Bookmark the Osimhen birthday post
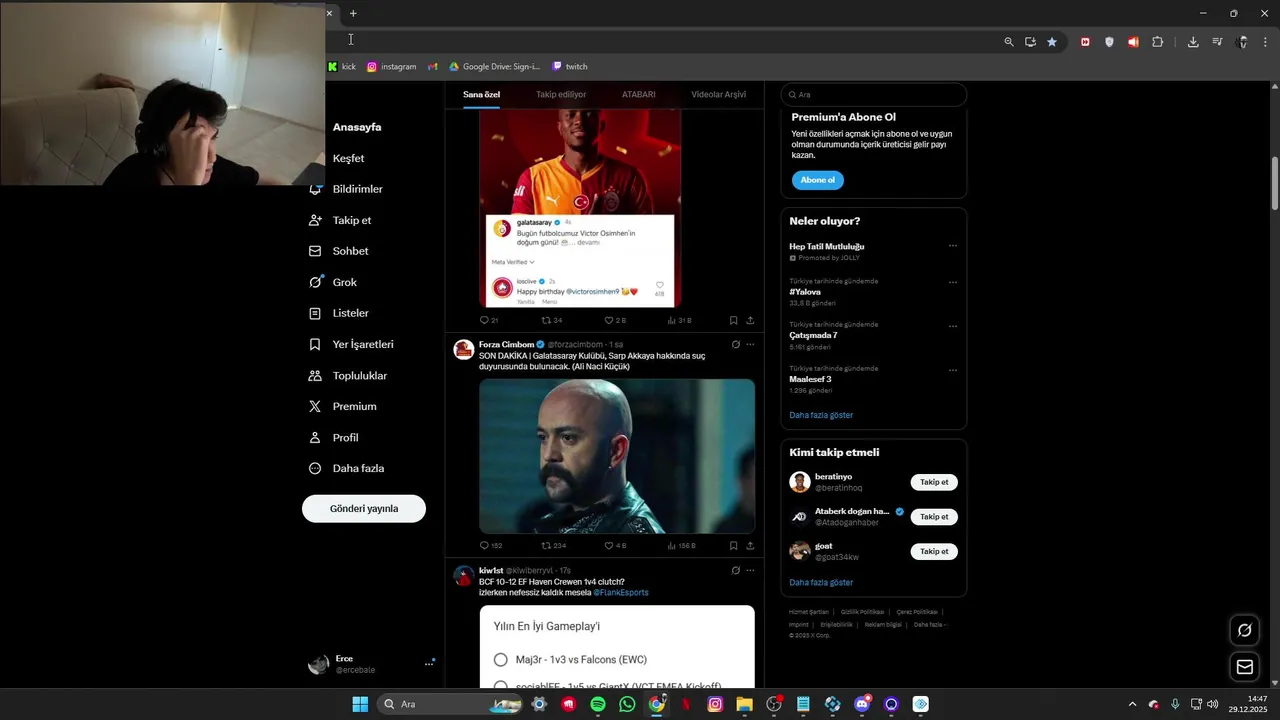The image size is (1280, 720). click(x=733, y=320)
